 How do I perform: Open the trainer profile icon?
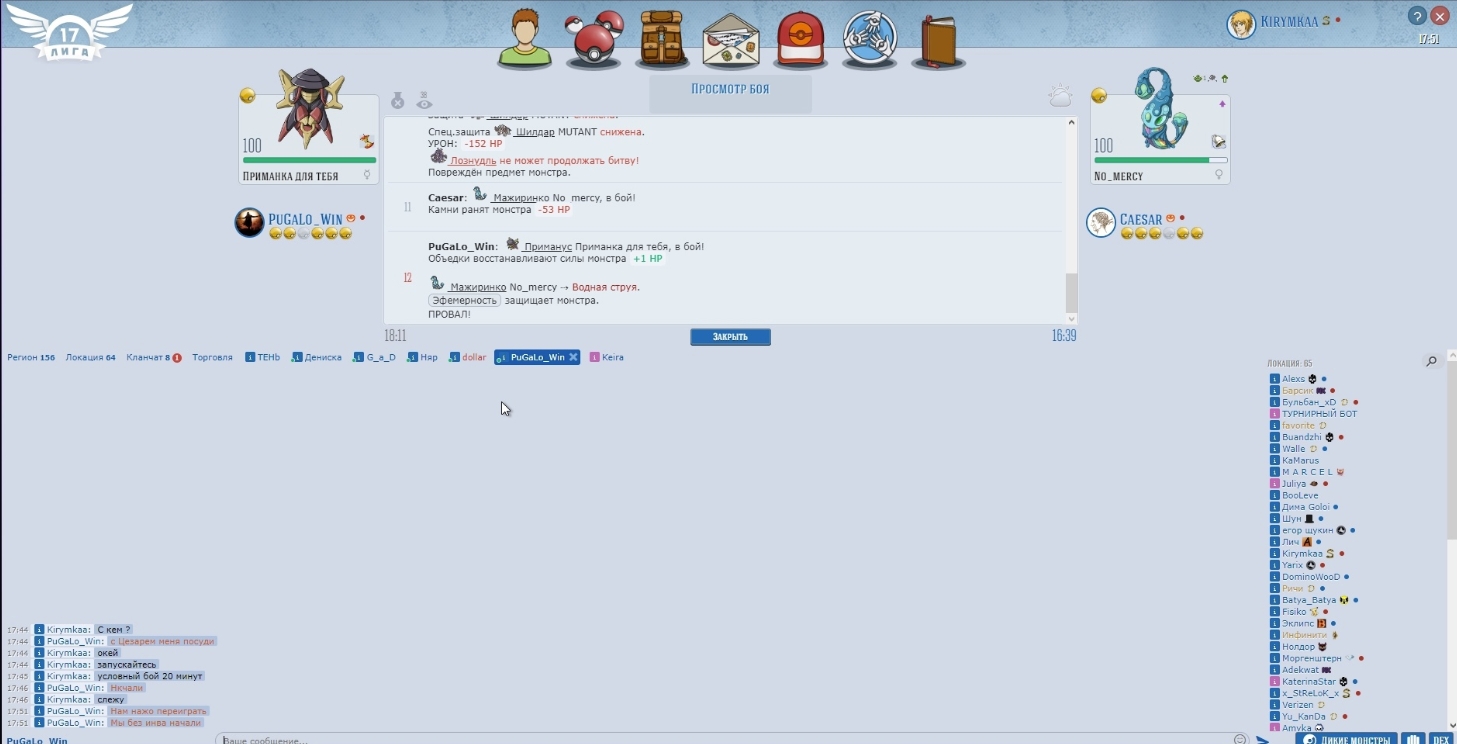pyautogui.click(x=525, y=38)
